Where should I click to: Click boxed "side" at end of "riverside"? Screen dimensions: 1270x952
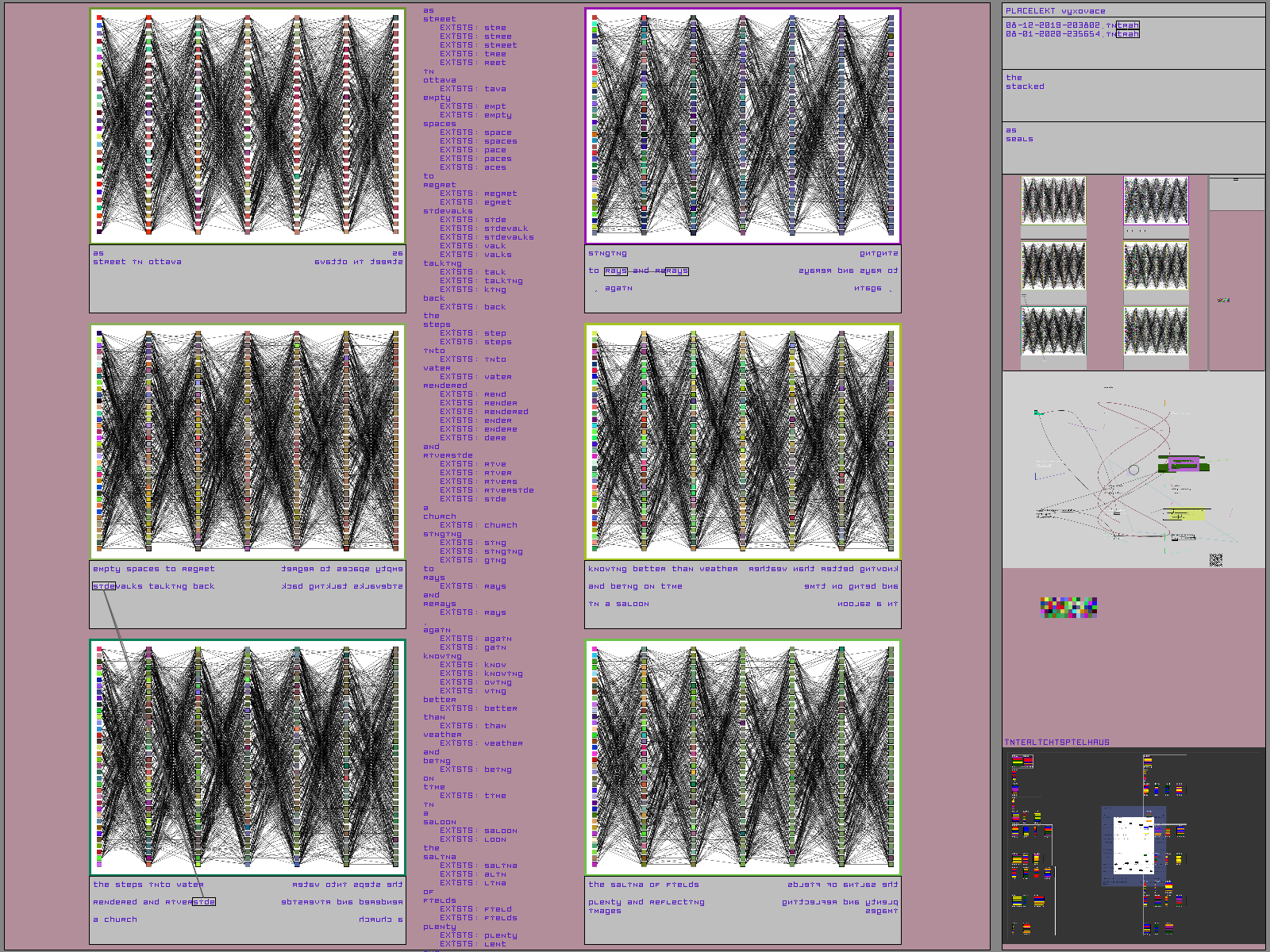point(204,902)
